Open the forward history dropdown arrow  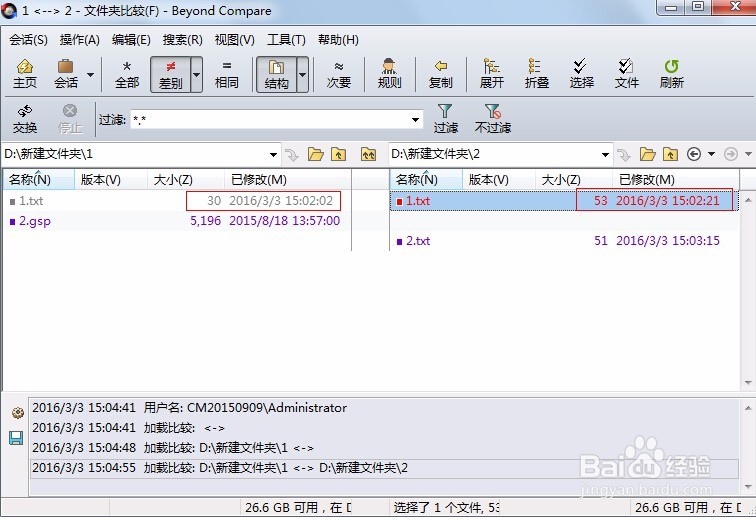[x=748, y=154]
